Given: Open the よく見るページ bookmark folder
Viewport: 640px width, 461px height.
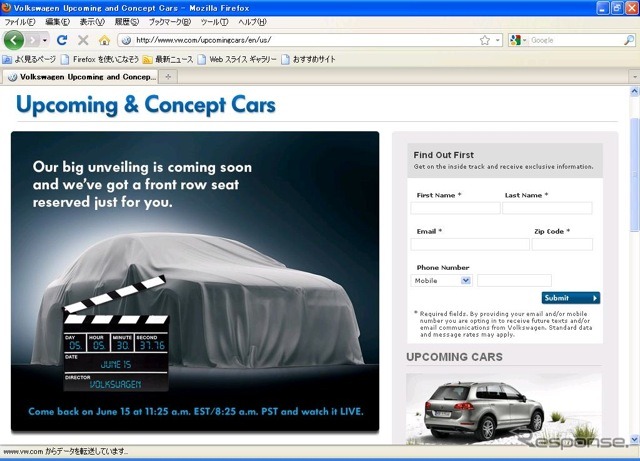Looking at the screenshot, I should click(29, 60).
